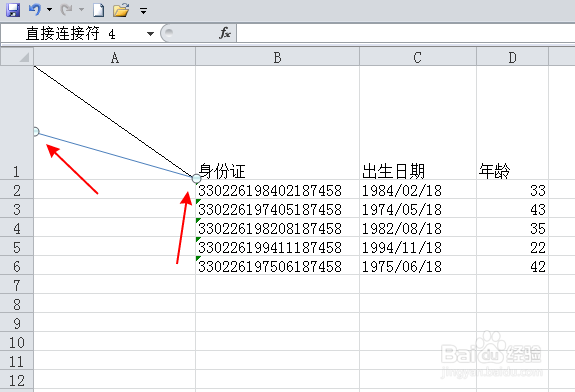Select cell with ID 330226197506187458
Image resolution: width=575 pixels, height=392 pixels.
coord(278,265)
